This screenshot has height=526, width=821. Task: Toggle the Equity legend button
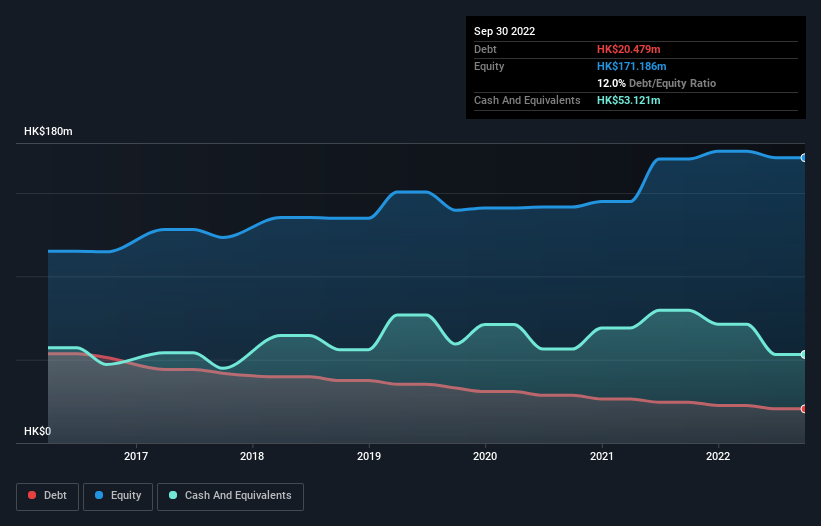(118, 496)
